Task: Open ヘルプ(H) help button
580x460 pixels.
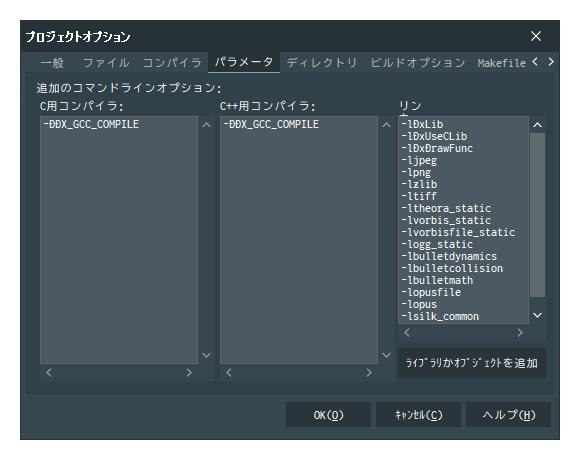Action: point(509,415)
